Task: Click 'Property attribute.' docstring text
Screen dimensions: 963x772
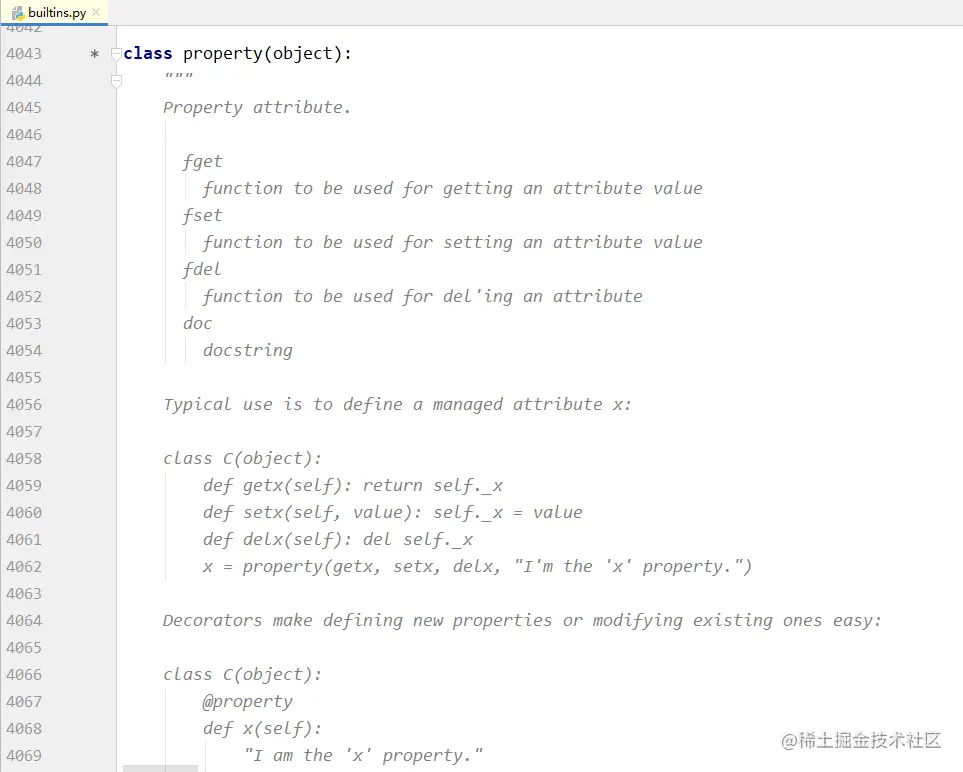Action: (x=257, y=108)
